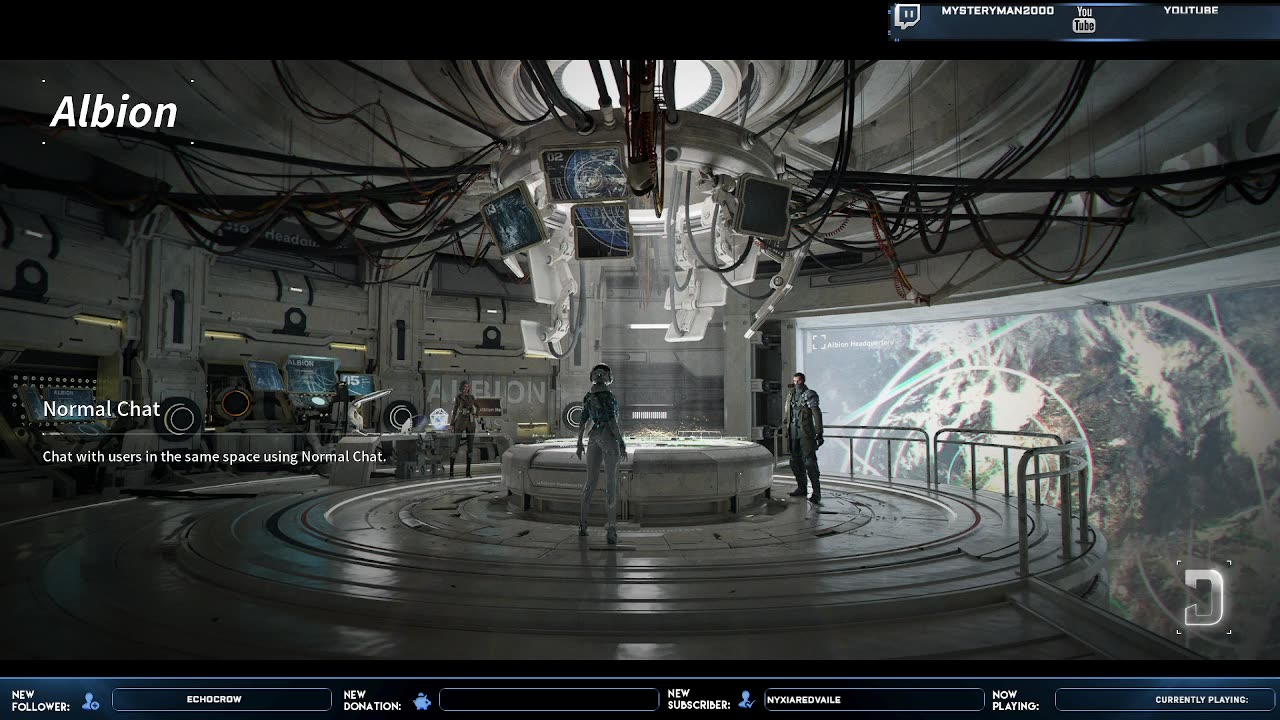Image resolution: width=1280 pixels, height=720 pixels.
Task: Click the glowing D loading logo
Action: click(x=1204, y=598)
